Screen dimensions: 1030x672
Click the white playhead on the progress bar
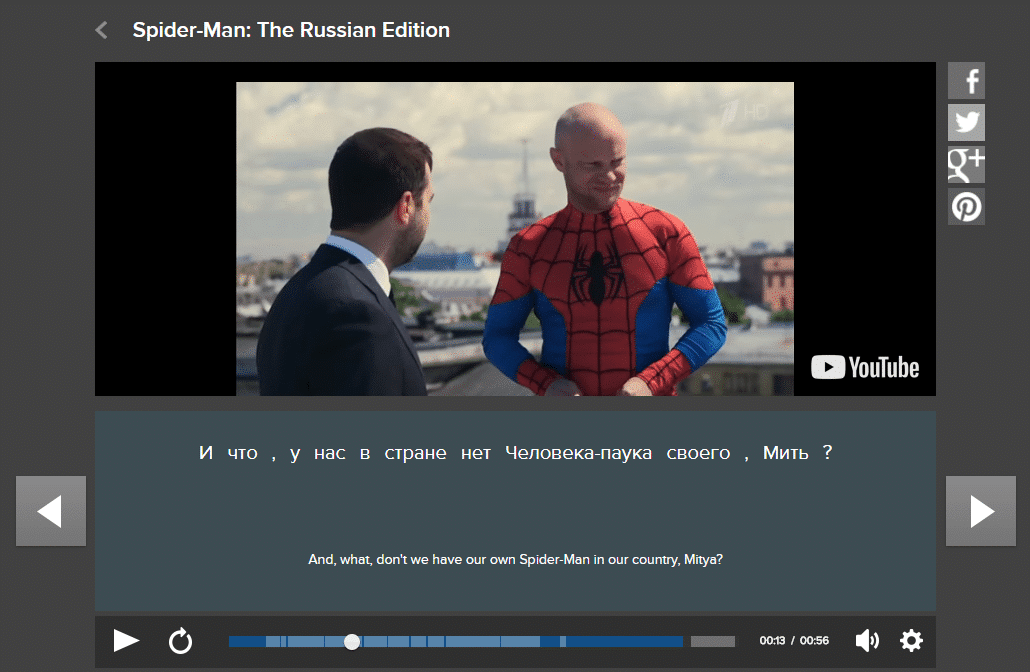(x=352, y=641)
